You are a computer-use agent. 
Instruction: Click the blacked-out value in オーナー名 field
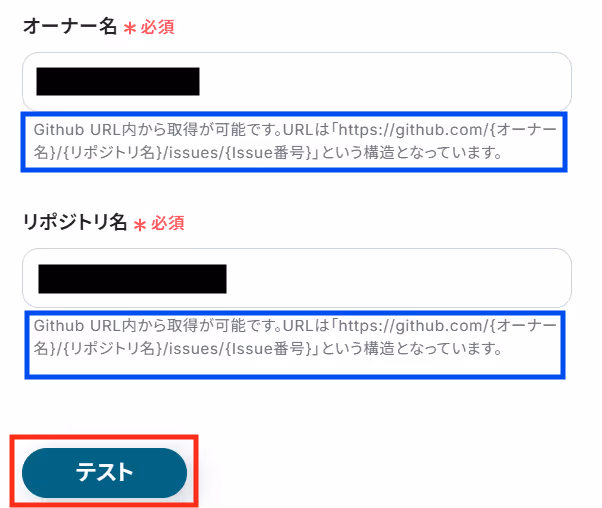(118, 81)
